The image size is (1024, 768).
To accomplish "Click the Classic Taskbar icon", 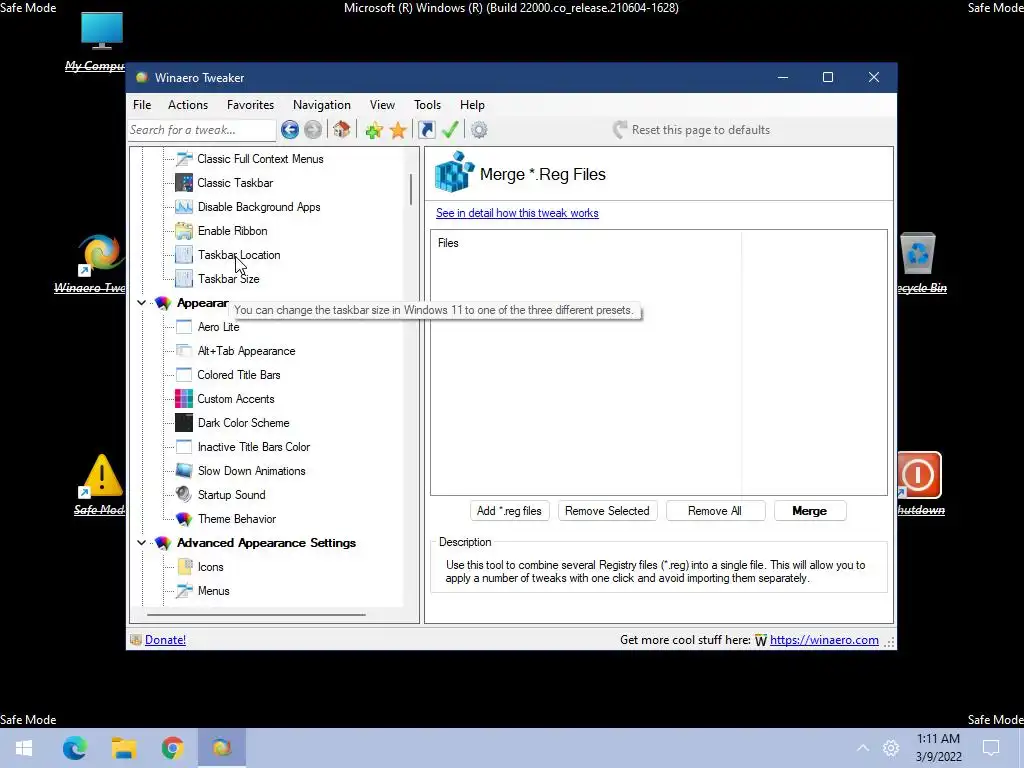I will [x=184, y=183].
